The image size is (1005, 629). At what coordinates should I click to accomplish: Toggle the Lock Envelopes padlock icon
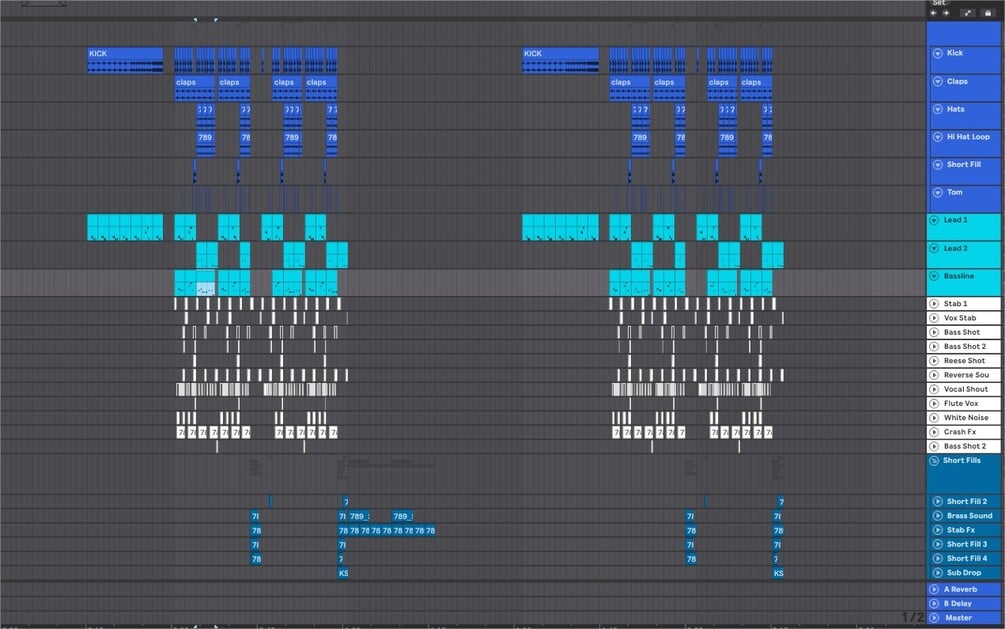click(988, 13)
